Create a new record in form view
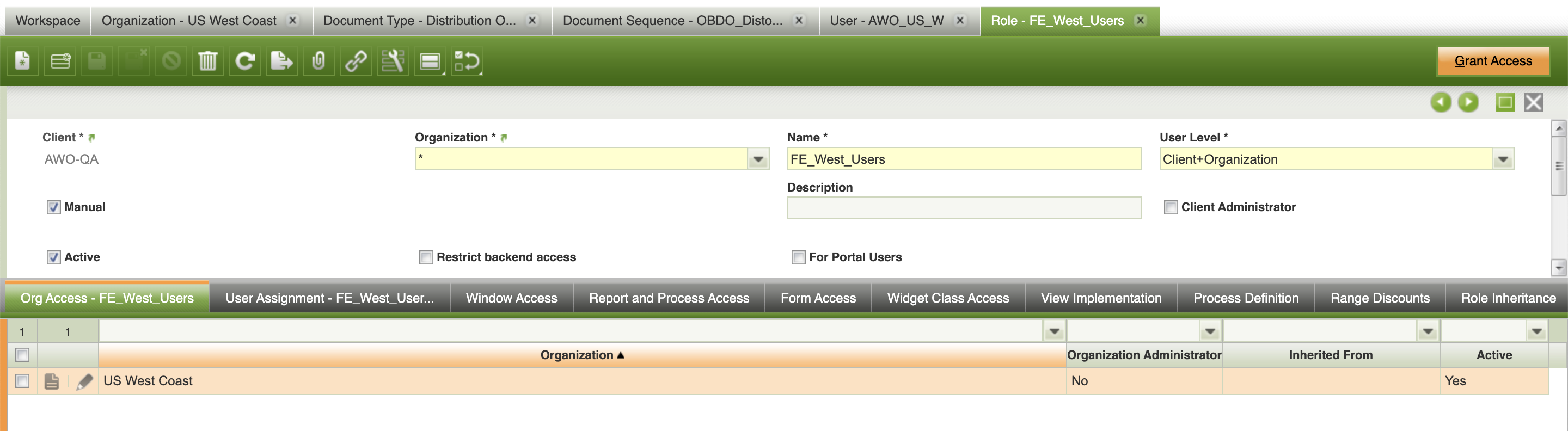 pos(22,61)
